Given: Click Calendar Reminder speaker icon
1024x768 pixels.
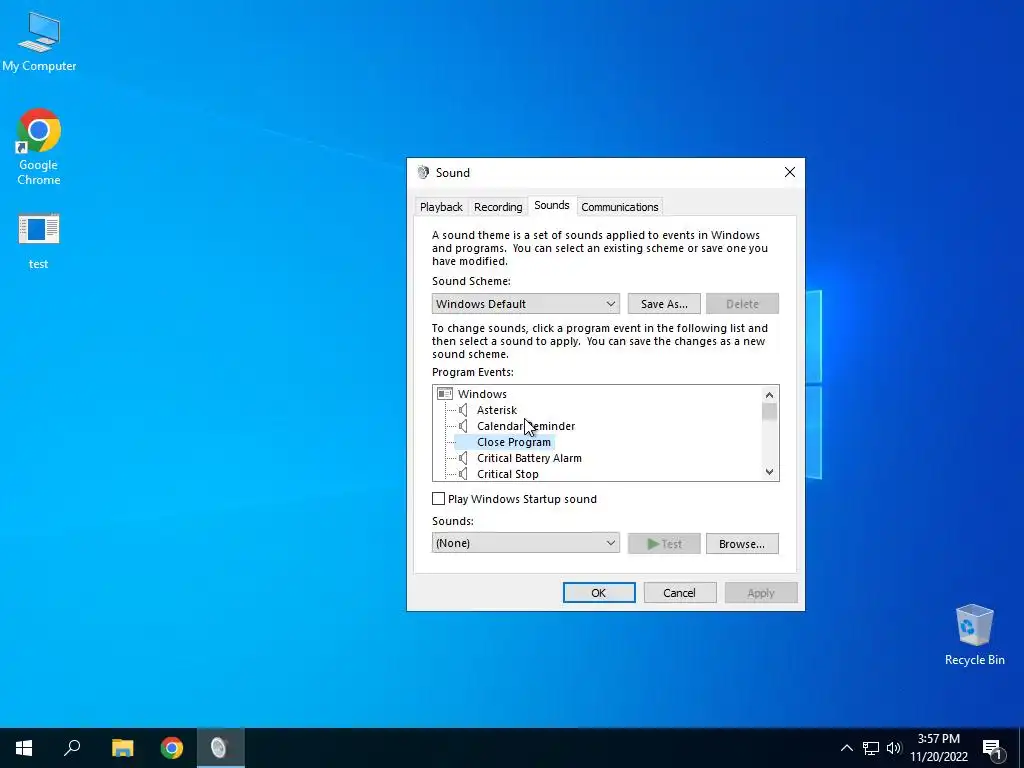Looking at the screenshot, I should (x=463, y=426).
